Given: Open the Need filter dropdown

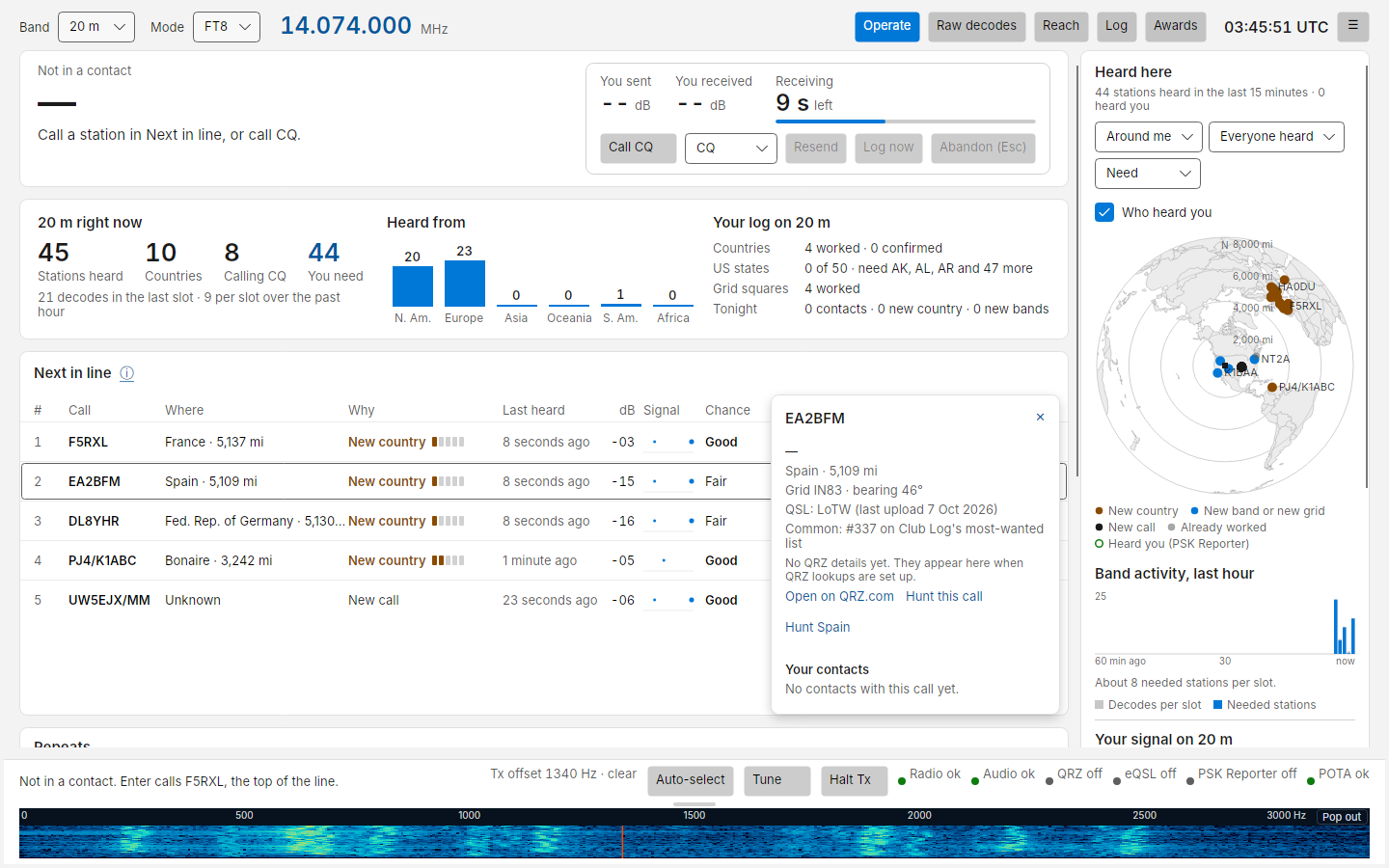Looking at the screenshot, I should tap(1148, 174).
